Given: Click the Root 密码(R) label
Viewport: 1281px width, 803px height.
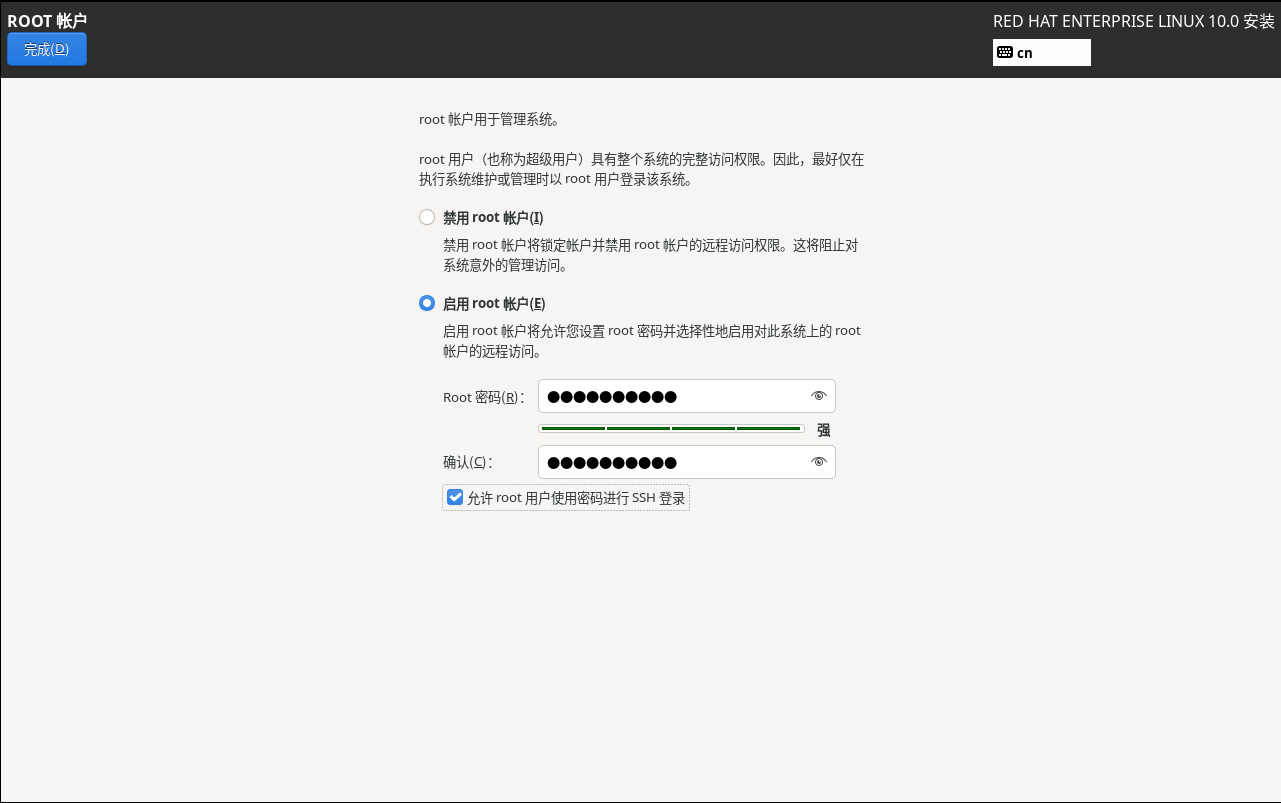Looking at the screenshot, I should [x=483, y=397].
